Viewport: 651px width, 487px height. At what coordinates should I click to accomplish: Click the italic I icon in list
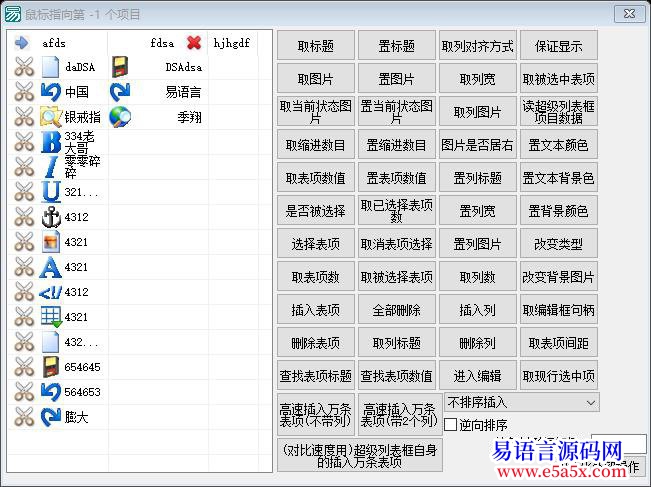[51, 167]
